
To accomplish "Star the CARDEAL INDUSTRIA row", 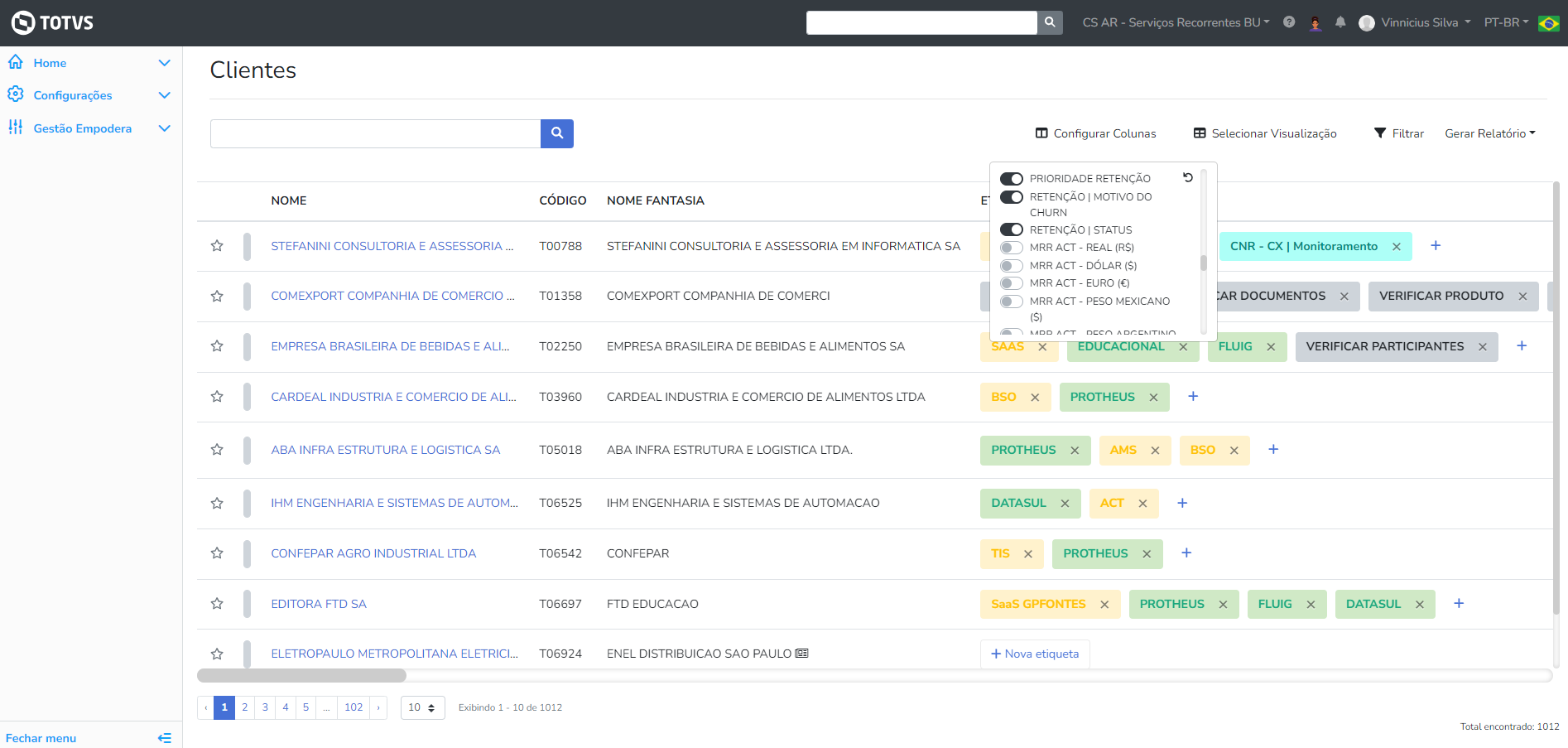I will point(217,397).
